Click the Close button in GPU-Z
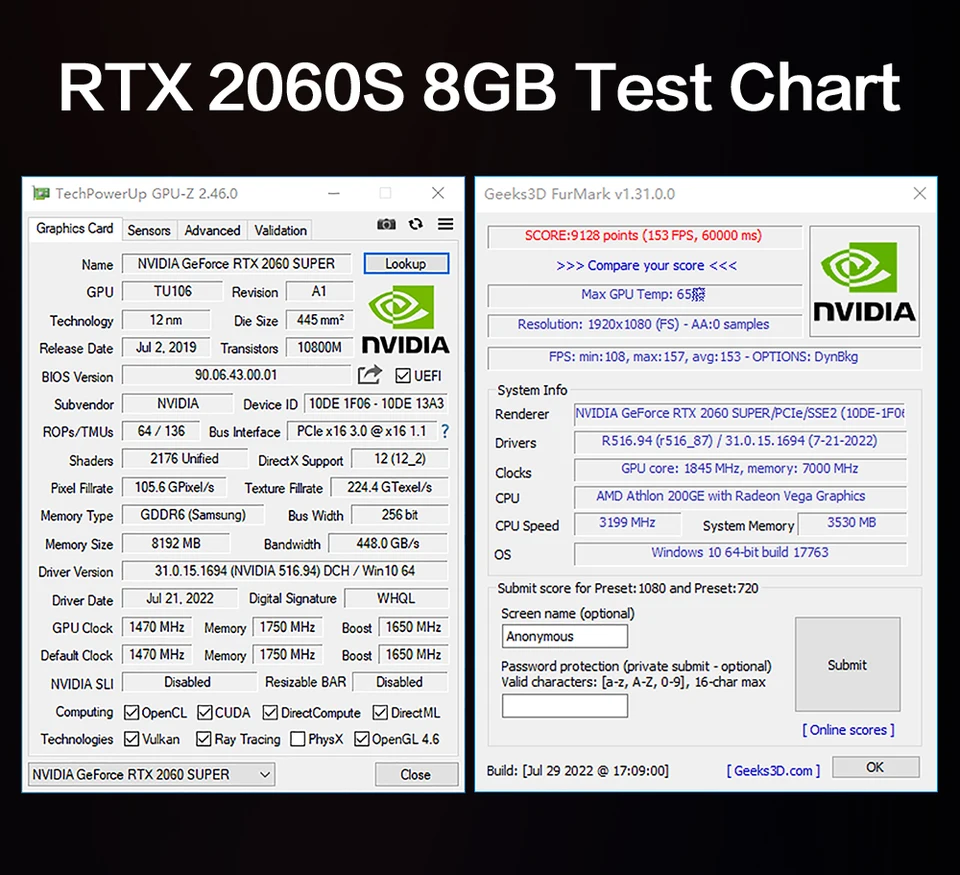 coord(416,775)
